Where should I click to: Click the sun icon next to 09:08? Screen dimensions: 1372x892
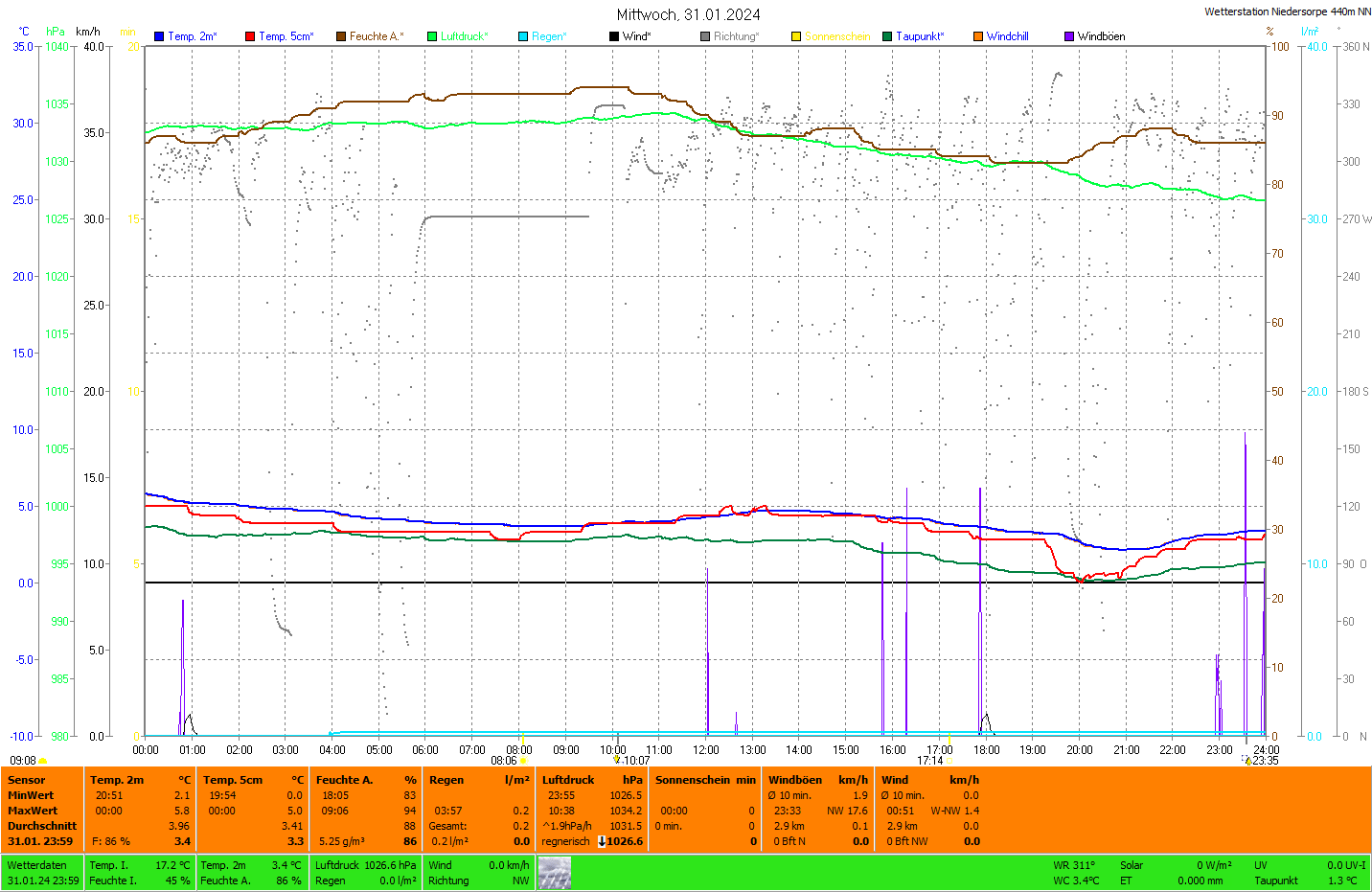tap(43, 761)
